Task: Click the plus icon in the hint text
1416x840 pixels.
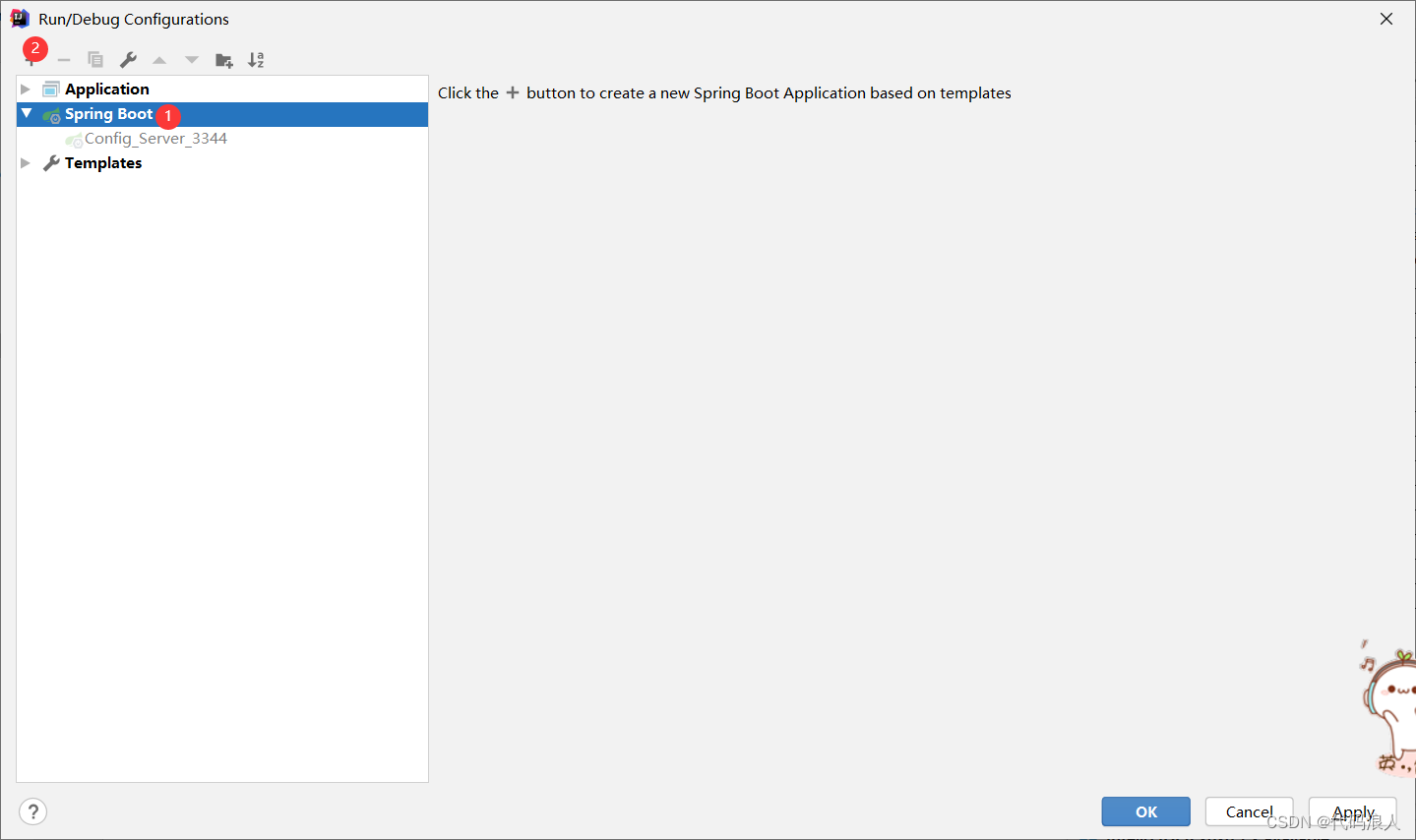Action: tap(513, 92)
